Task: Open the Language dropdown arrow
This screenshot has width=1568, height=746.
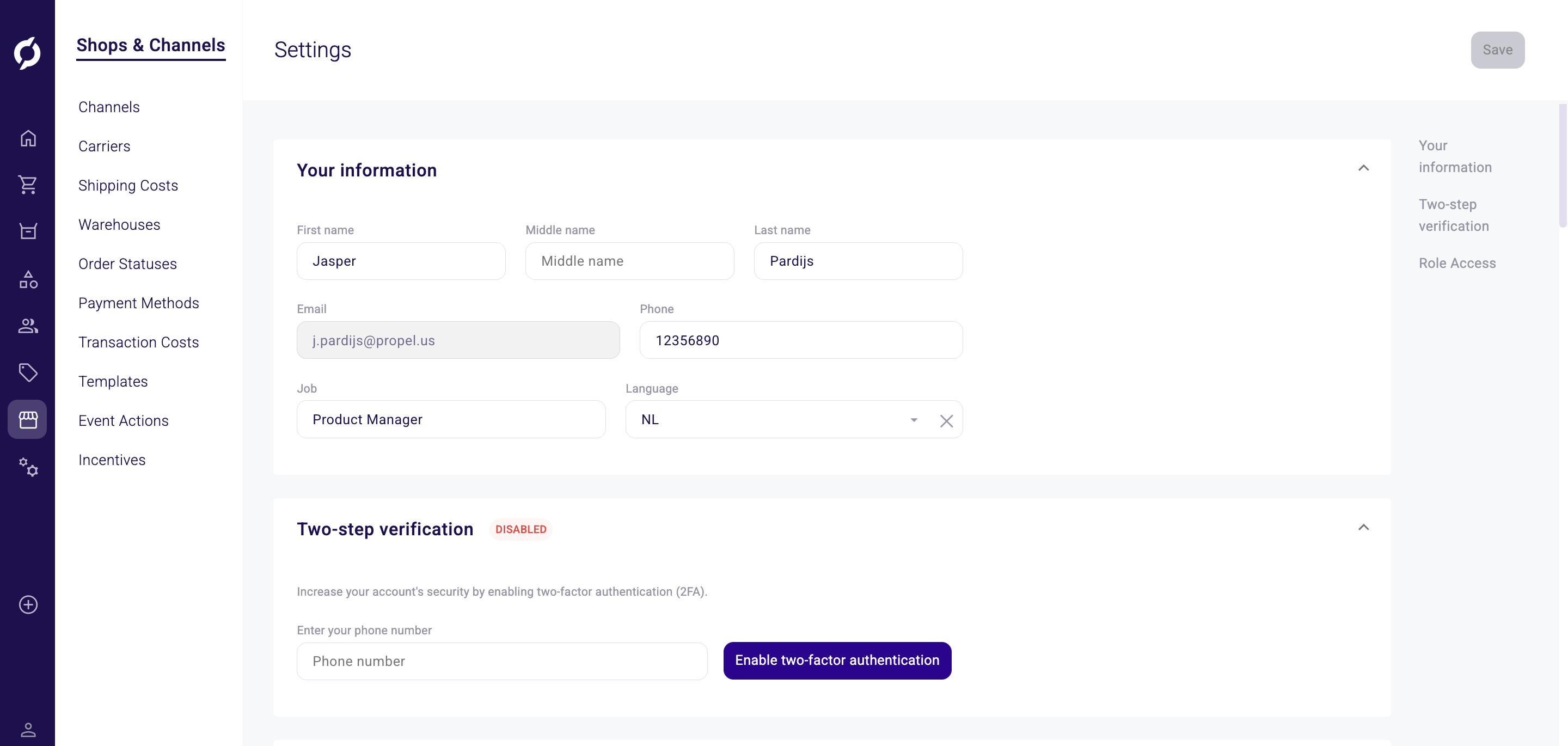Action: pyautogui.click(x=914, y=420)
